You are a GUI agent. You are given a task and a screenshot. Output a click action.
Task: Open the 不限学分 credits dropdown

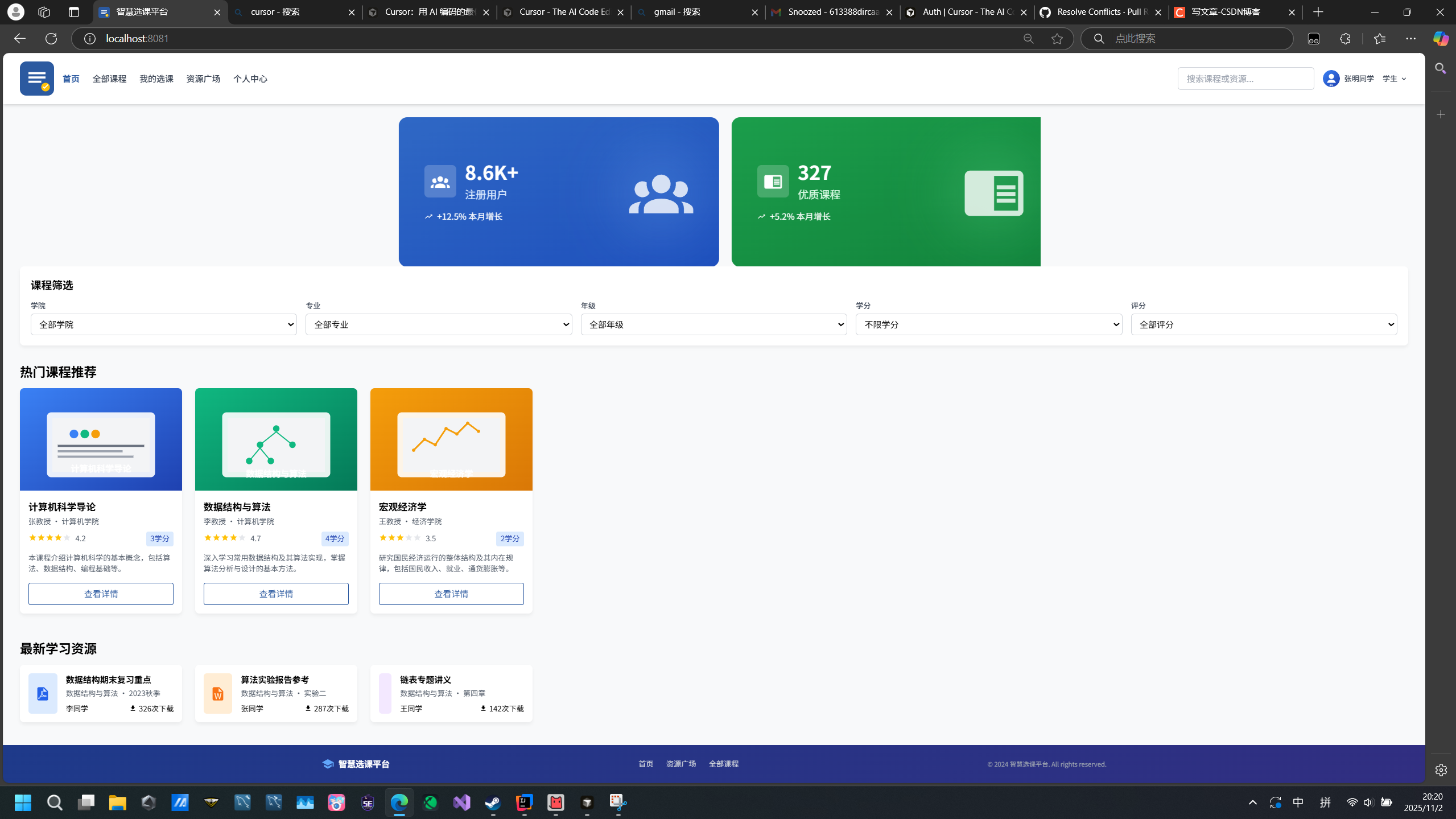pos(988,324)
